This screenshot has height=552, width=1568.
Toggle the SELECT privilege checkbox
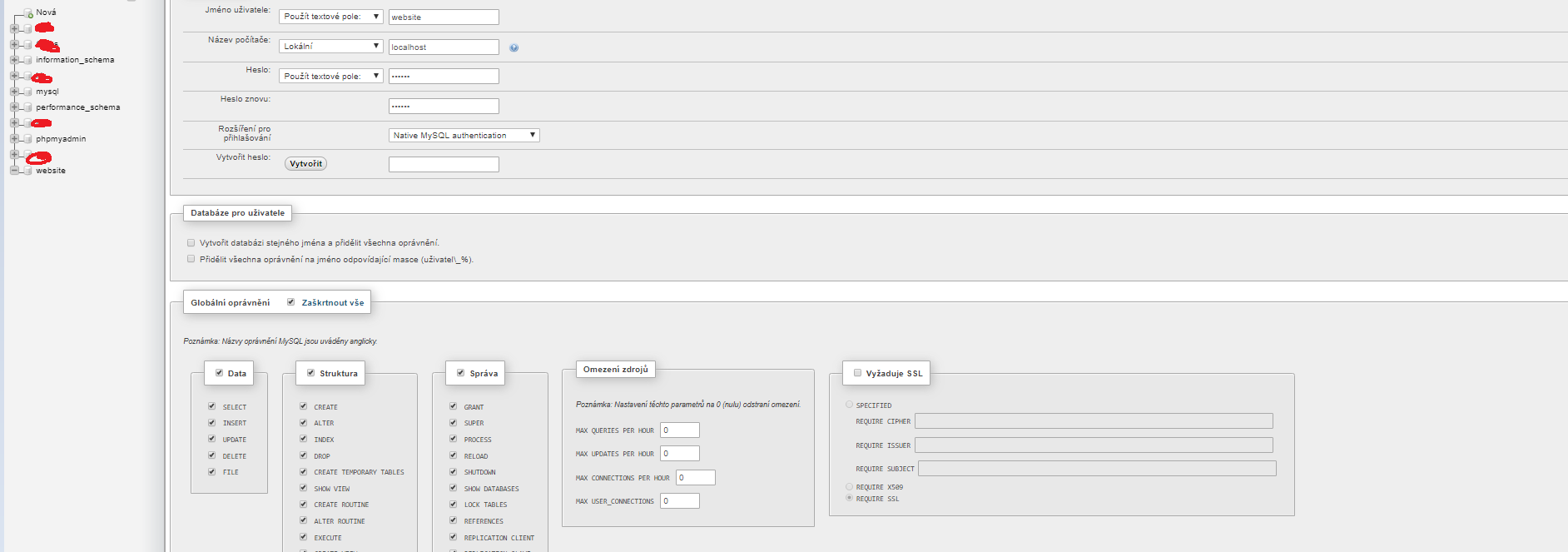click(x=211, y=406)
